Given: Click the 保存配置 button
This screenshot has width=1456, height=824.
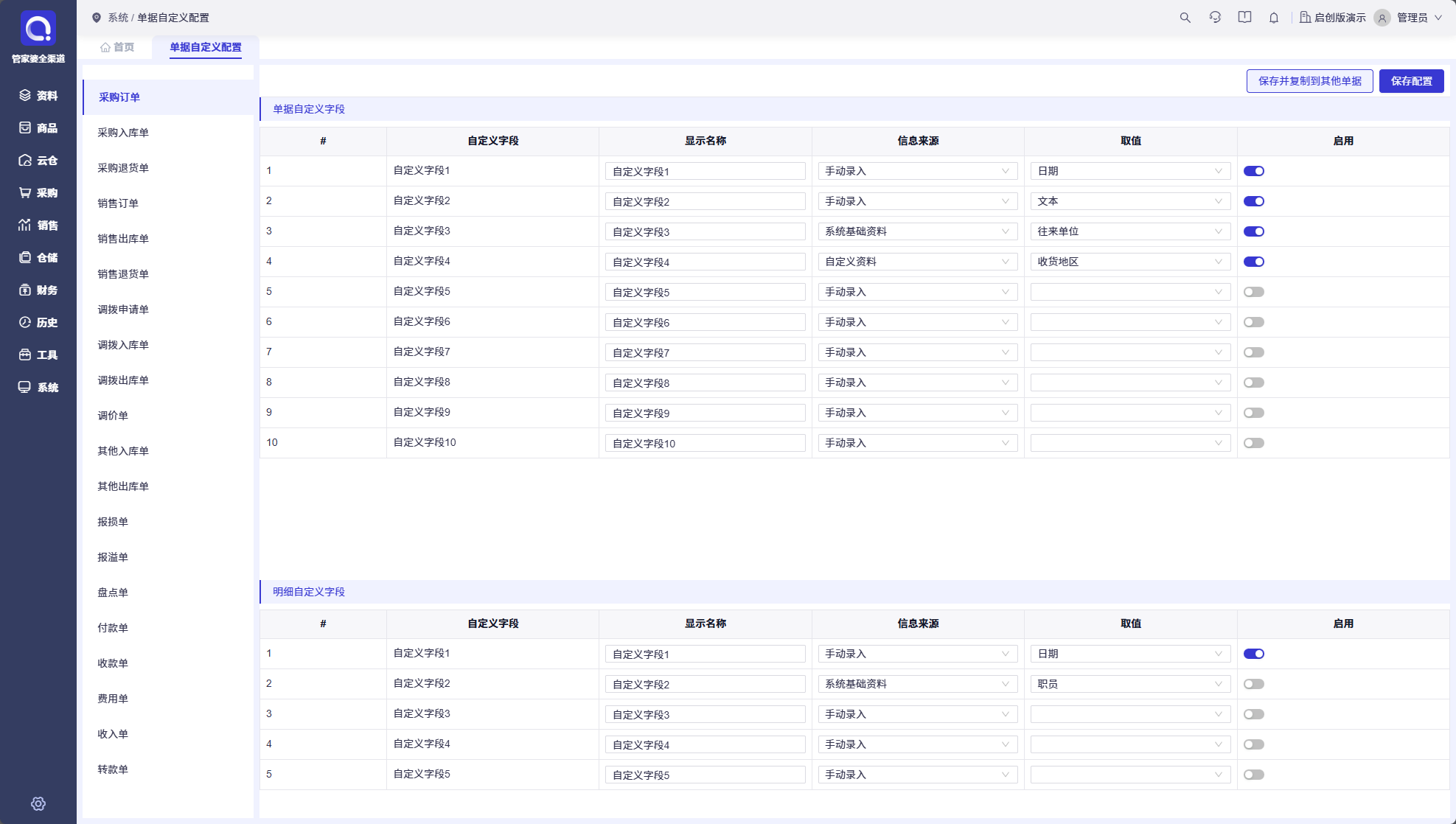Looking at the screenshot, I should [x=1412, y=81].
